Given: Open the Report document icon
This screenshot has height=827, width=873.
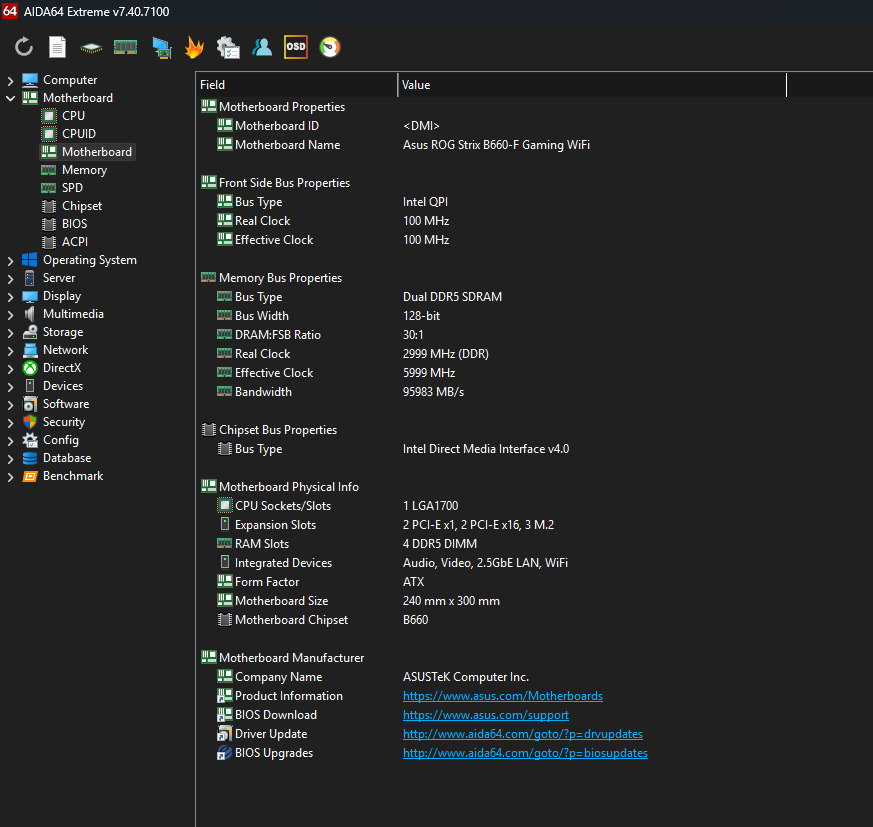Looking at the screenshot, I should click(x=58, y=47).
